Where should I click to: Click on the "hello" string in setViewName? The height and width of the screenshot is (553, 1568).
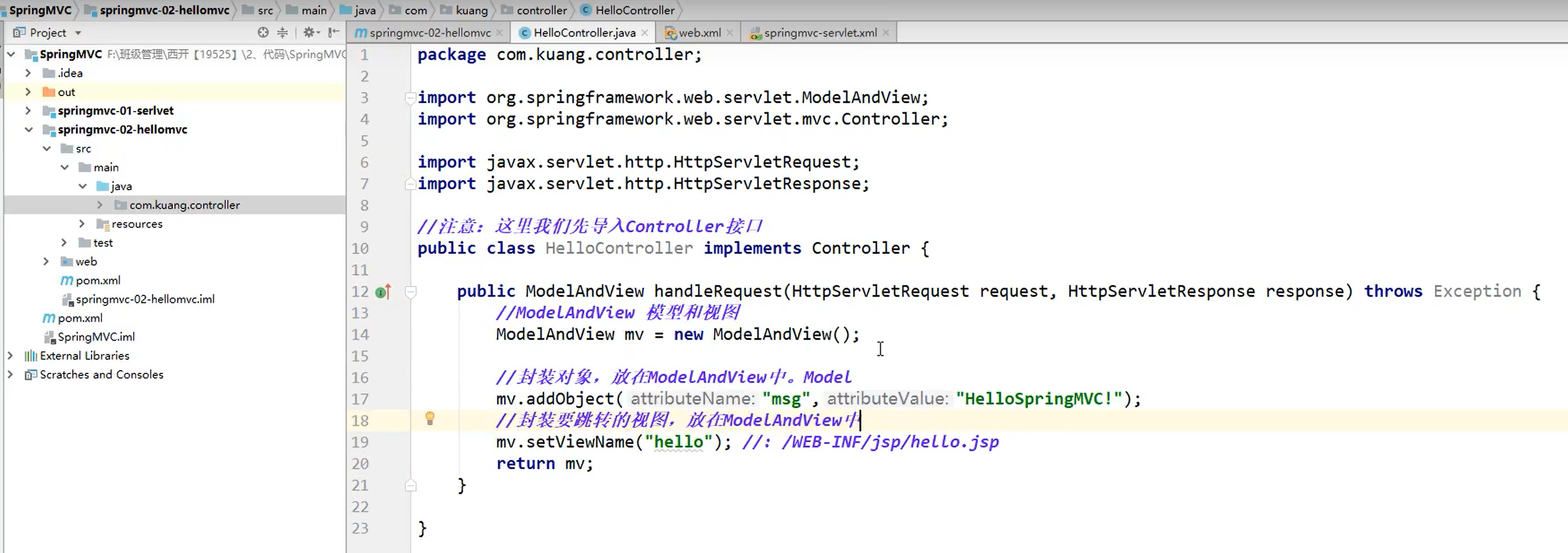[678, 442]
